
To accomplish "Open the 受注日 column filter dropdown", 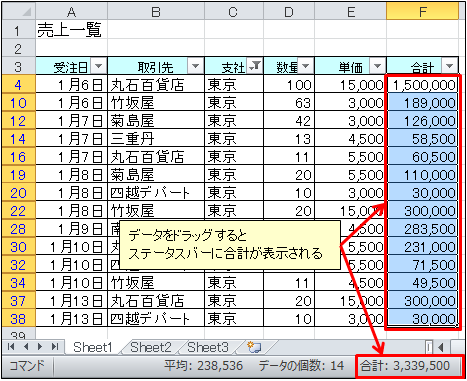I will 99,66.
